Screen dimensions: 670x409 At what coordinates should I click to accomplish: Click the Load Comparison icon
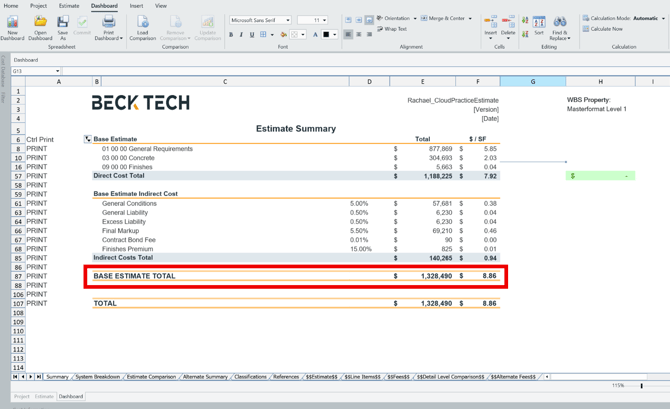tap(143, 22)
